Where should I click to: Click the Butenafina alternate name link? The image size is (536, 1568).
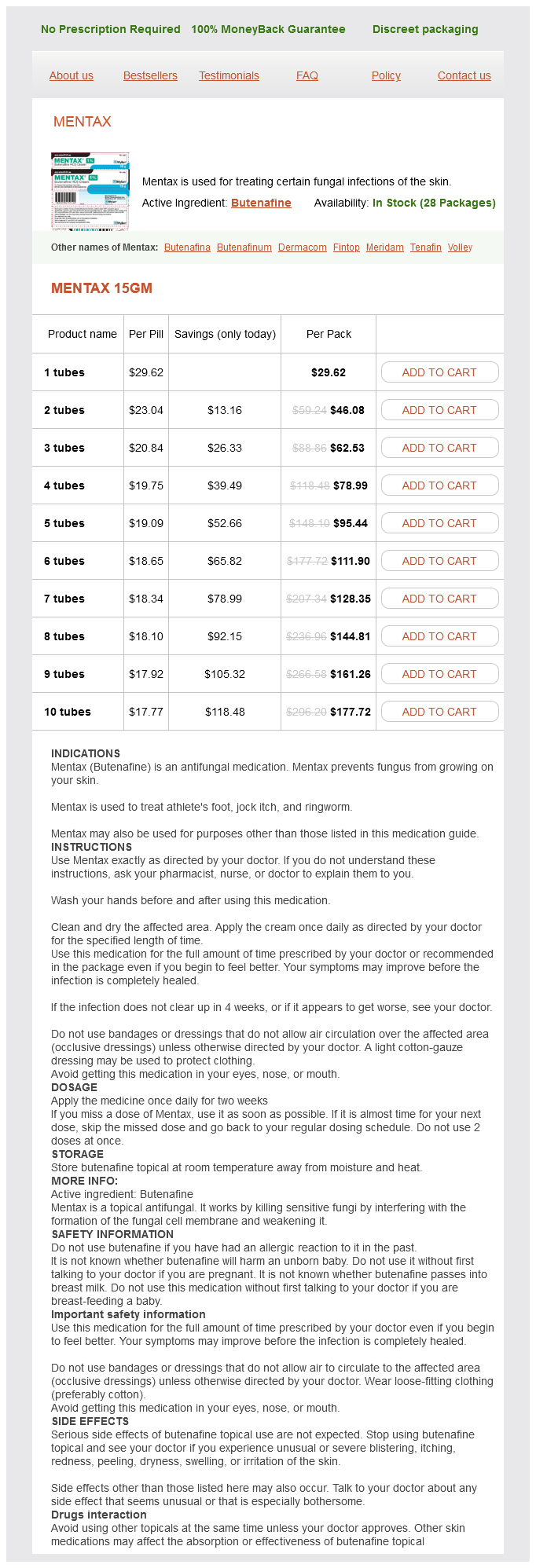point(187,247)
